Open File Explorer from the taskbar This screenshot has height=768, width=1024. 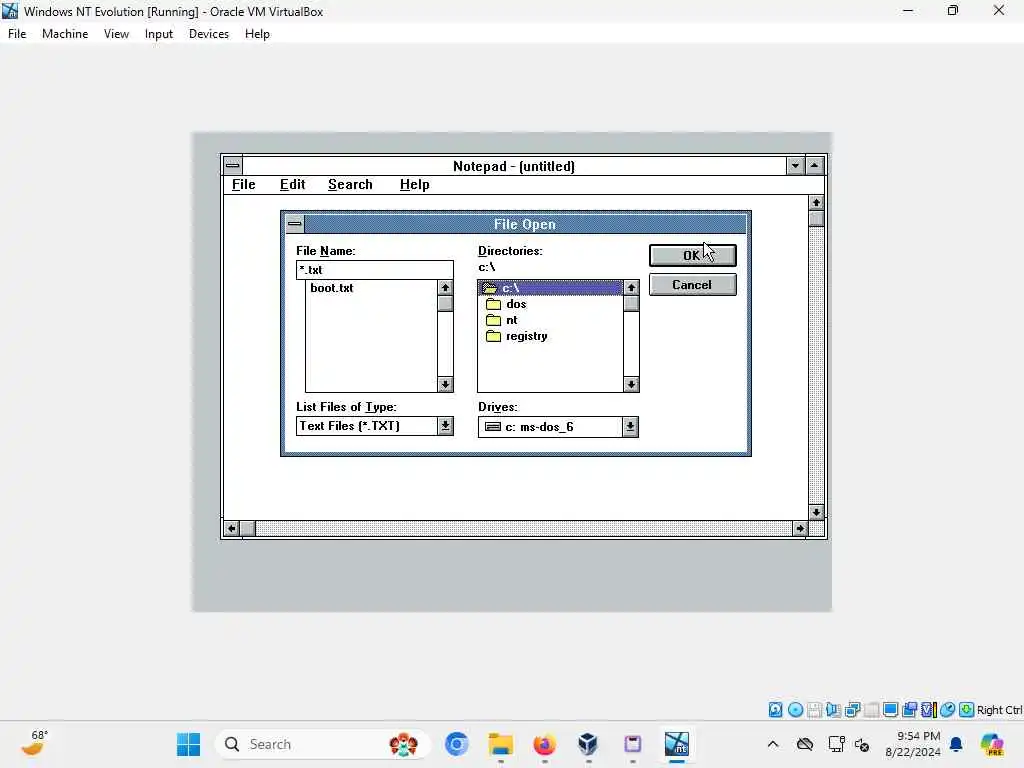coord(501,744)
